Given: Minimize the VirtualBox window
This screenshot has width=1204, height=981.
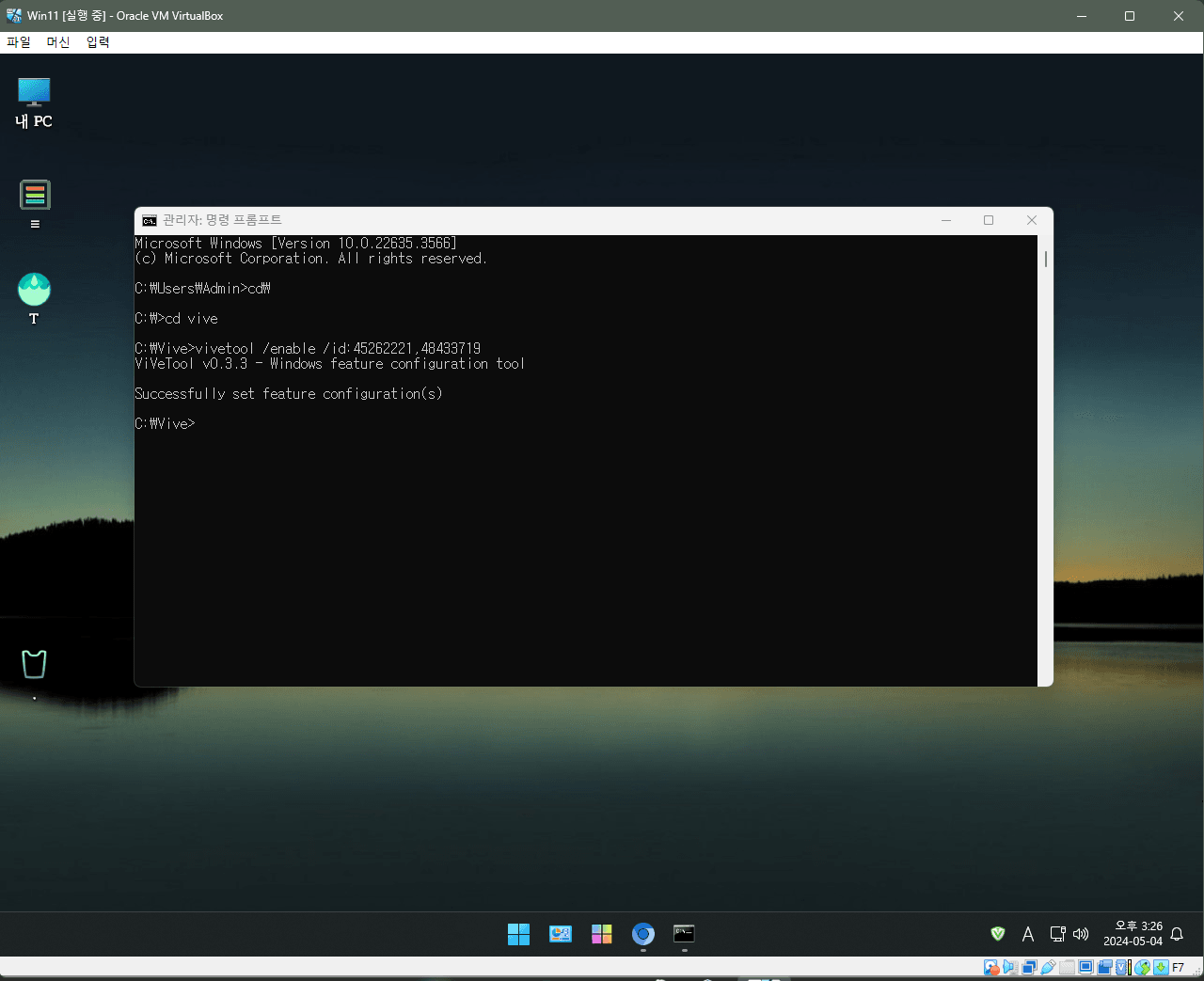Looking at the screenshot, I should [1082, 16].
